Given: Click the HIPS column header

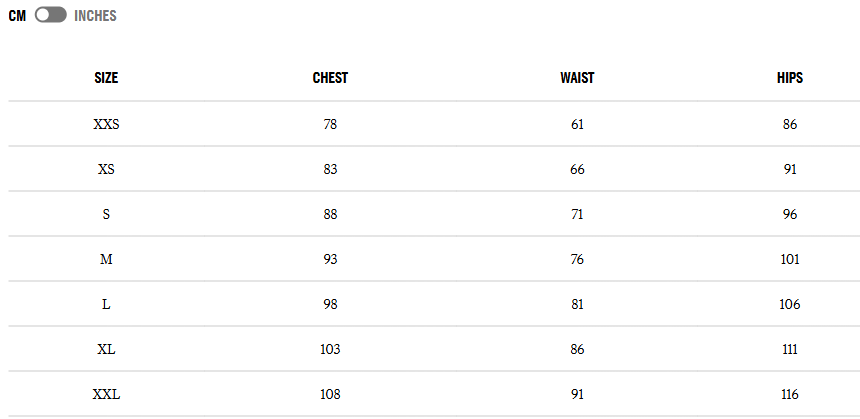Looking at the screenshot, I should 790,78.
